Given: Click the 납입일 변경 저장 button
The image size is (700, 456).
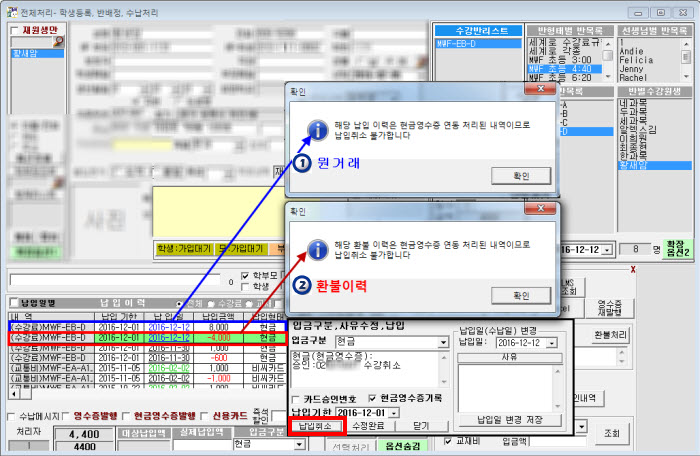Looking at the screenshot, I should click(510, 420).
